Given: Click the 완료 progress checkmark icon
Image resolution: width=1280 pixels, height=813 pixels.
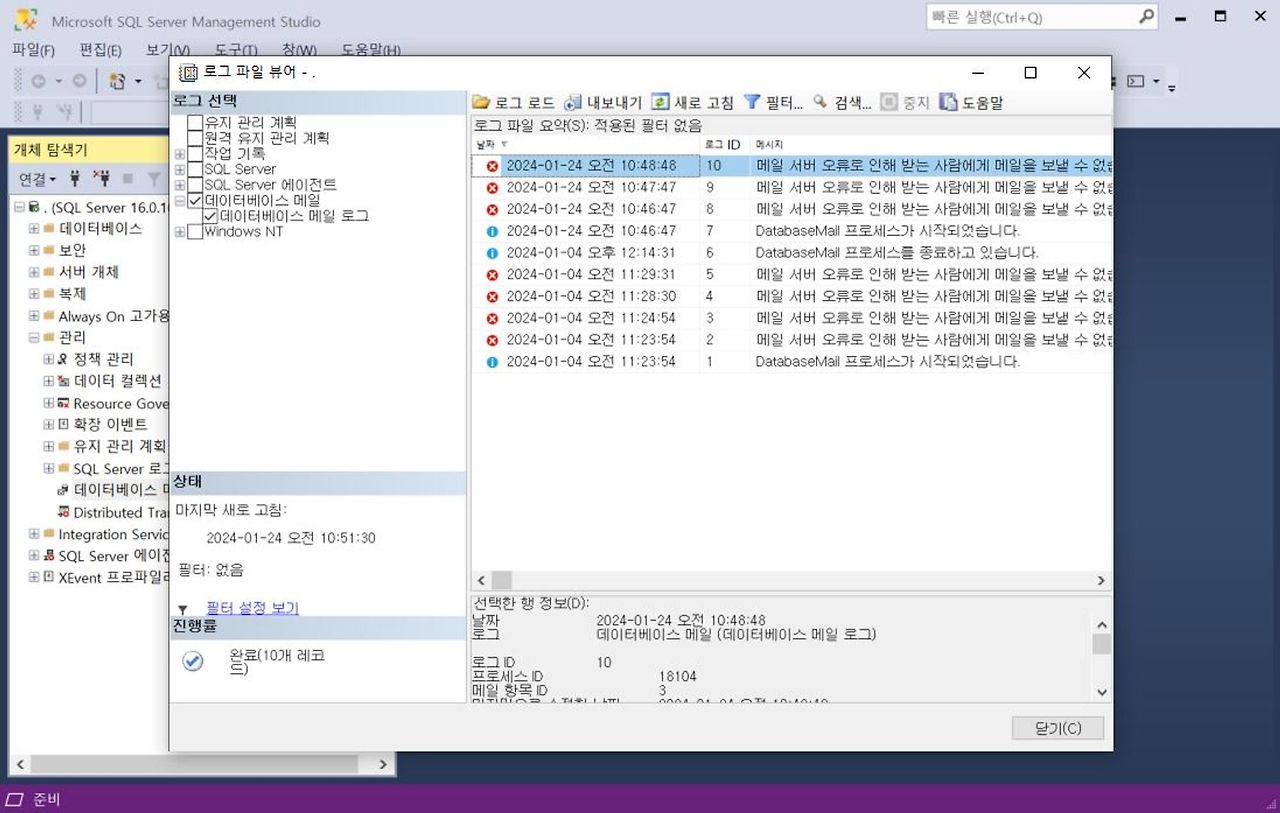Looking at the screenshot, I should click(193, 661).
